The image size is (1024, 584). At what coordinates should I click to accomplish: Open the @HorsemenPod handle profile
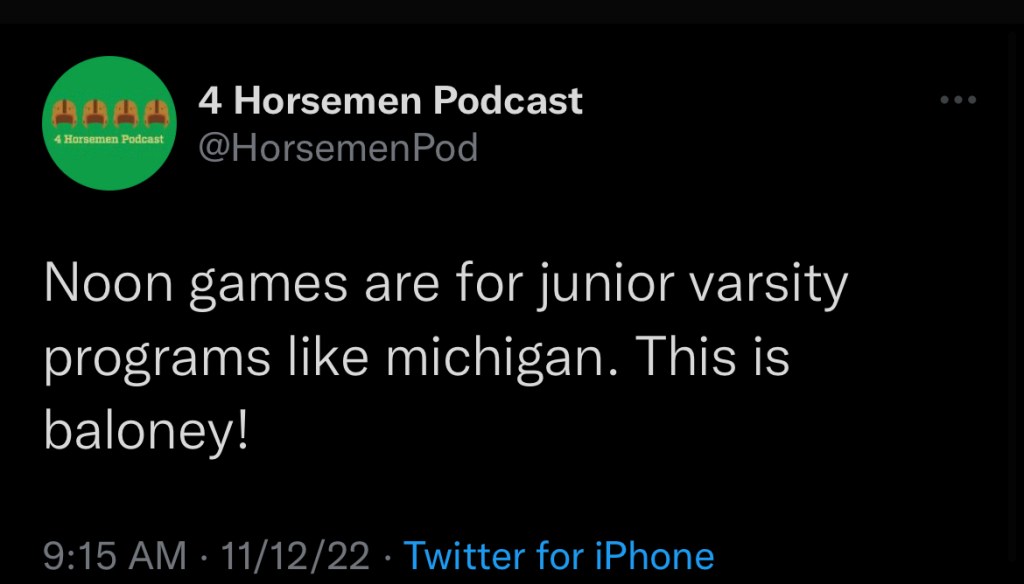point(338,148)
